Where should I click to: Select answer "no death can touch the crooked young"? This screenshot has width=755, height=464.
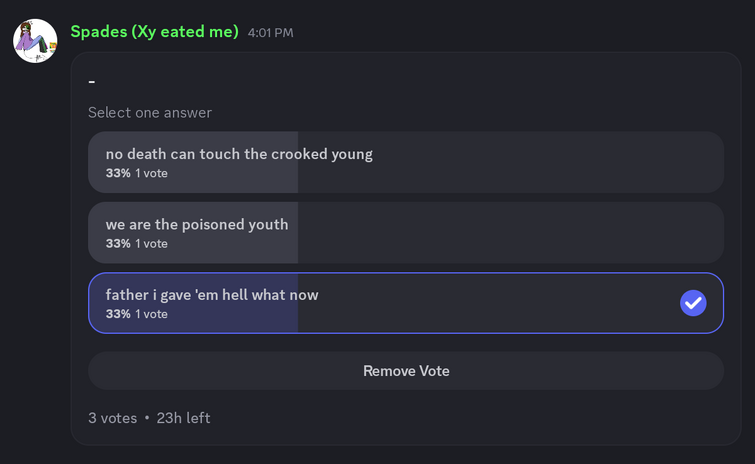point(406,162)
